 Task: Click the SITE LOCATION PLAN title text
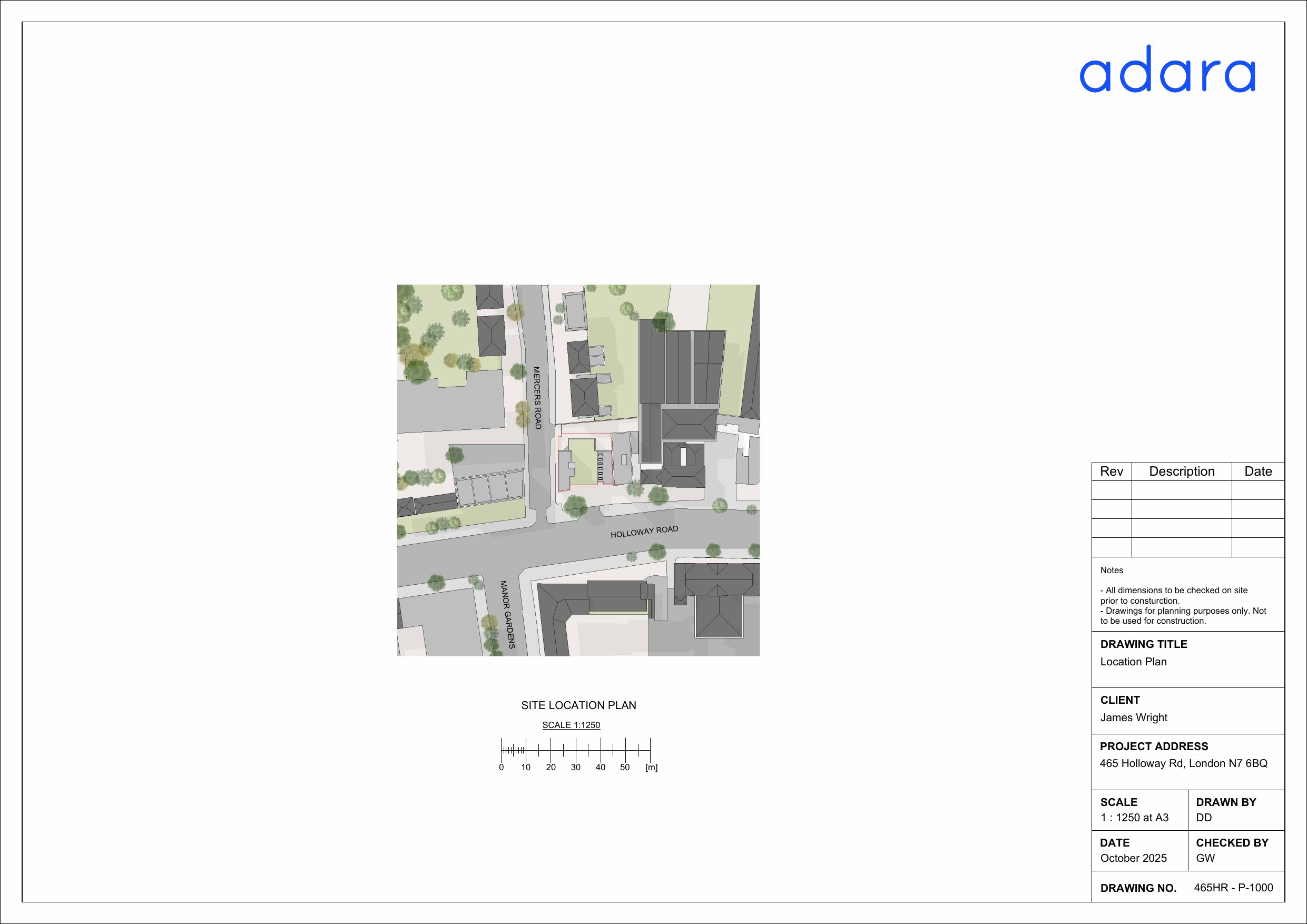[579, 705]
